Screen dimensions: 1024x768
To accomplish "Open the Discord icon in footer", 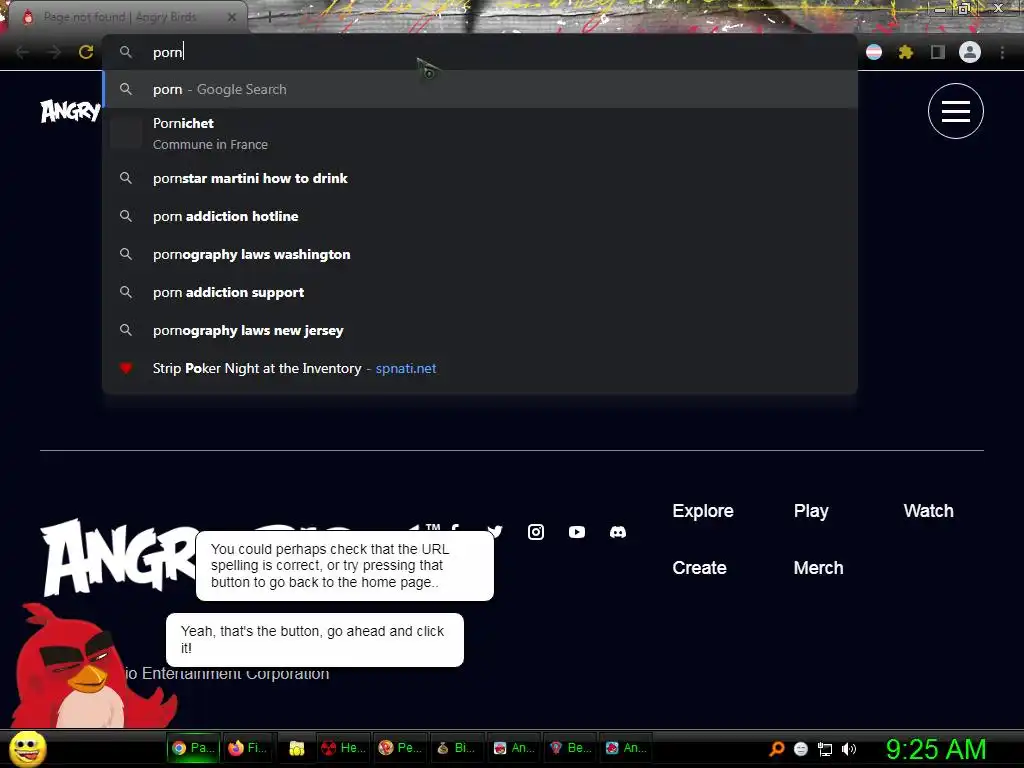I will [618, 532].
